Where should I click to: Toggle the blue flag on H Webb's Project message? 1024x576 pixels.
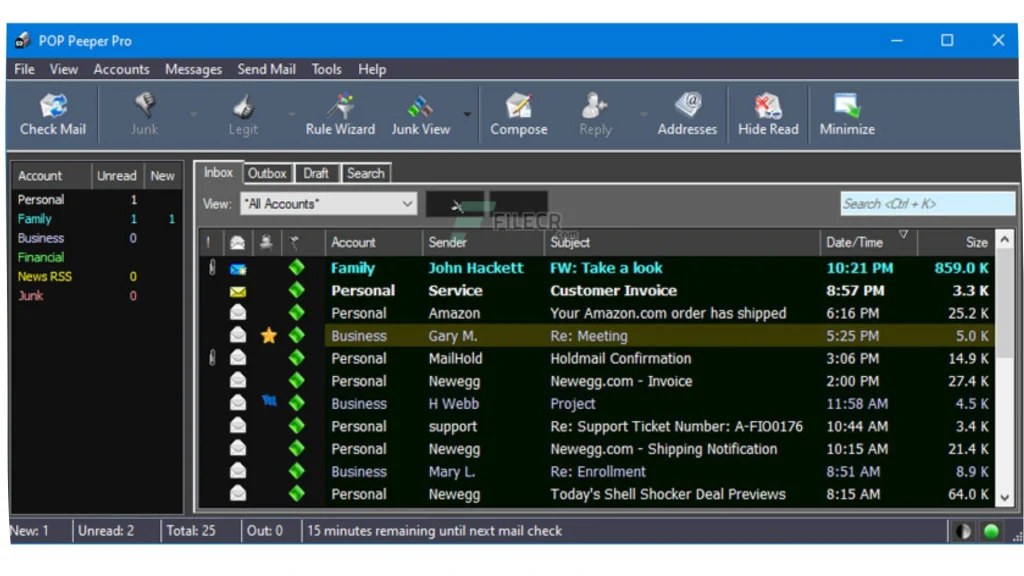click(x=268, y=403)
